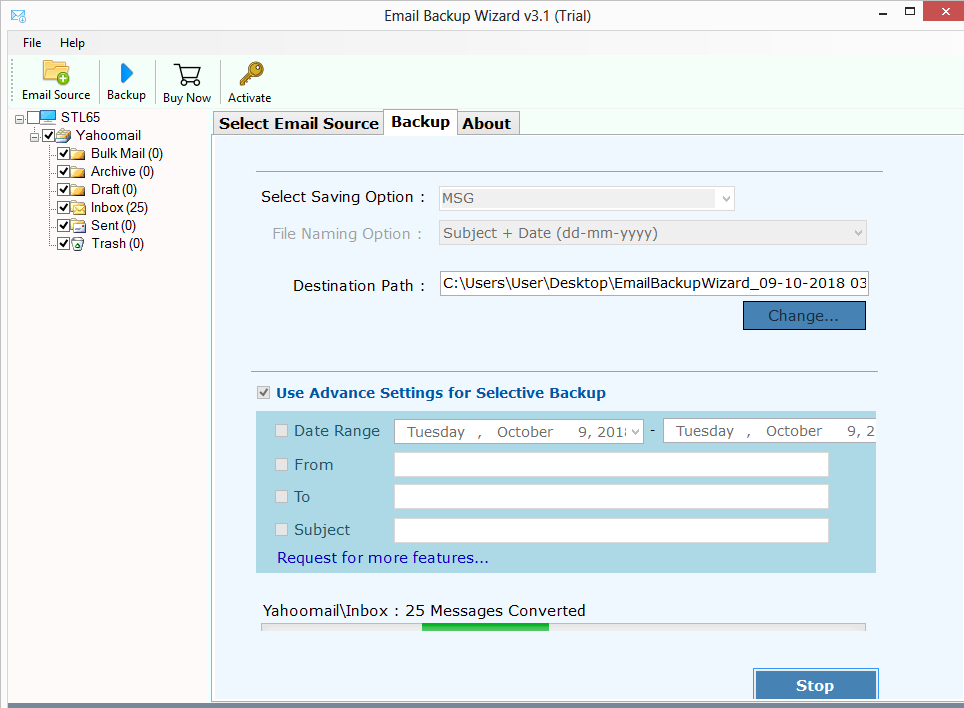Viewport: 964px width, 708px height.
Task: Open the start date picker dropdown
Action: click(x=636, y=431)
